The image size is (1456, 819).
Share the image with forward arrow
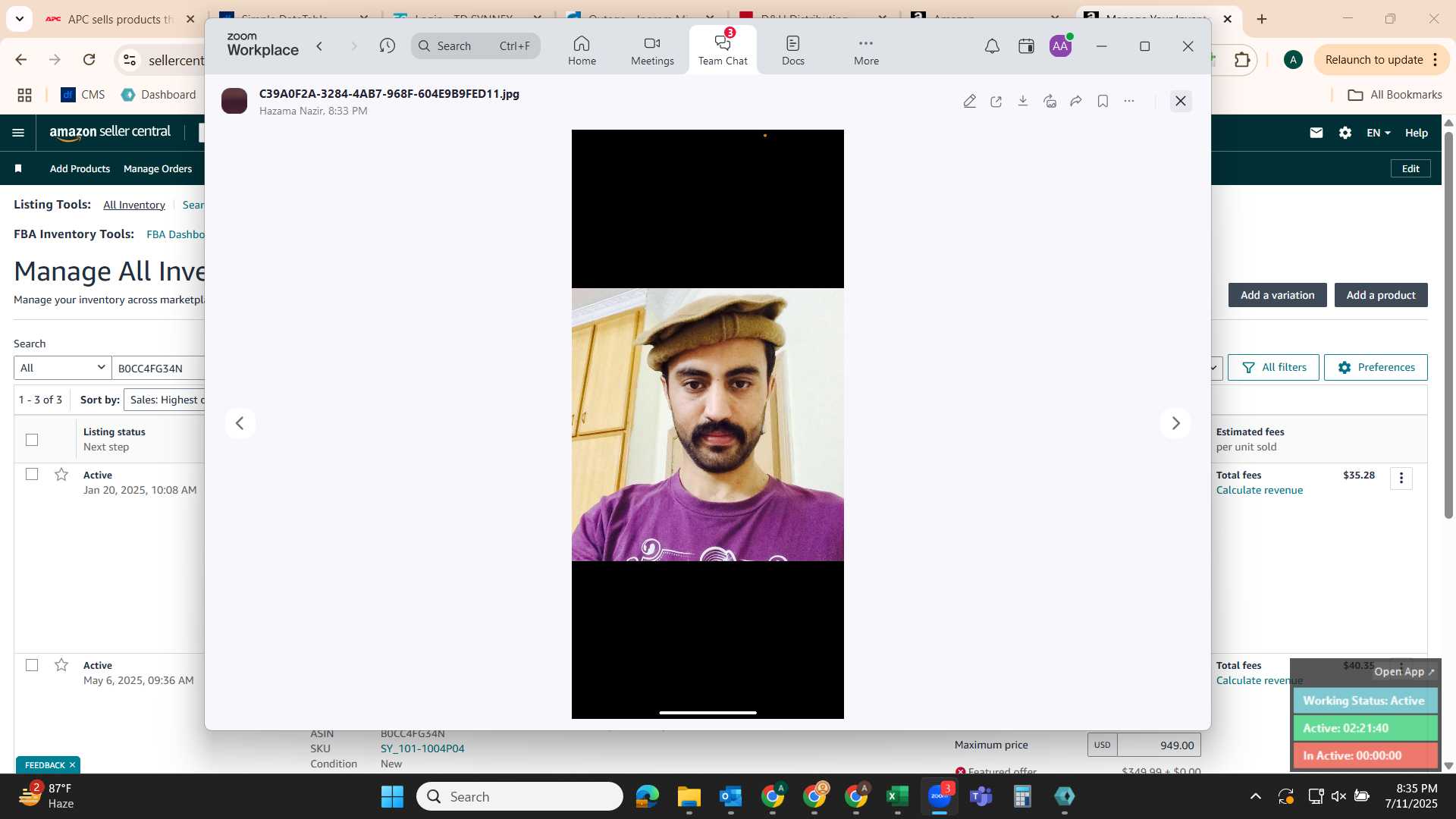(x=1076, y=101)
